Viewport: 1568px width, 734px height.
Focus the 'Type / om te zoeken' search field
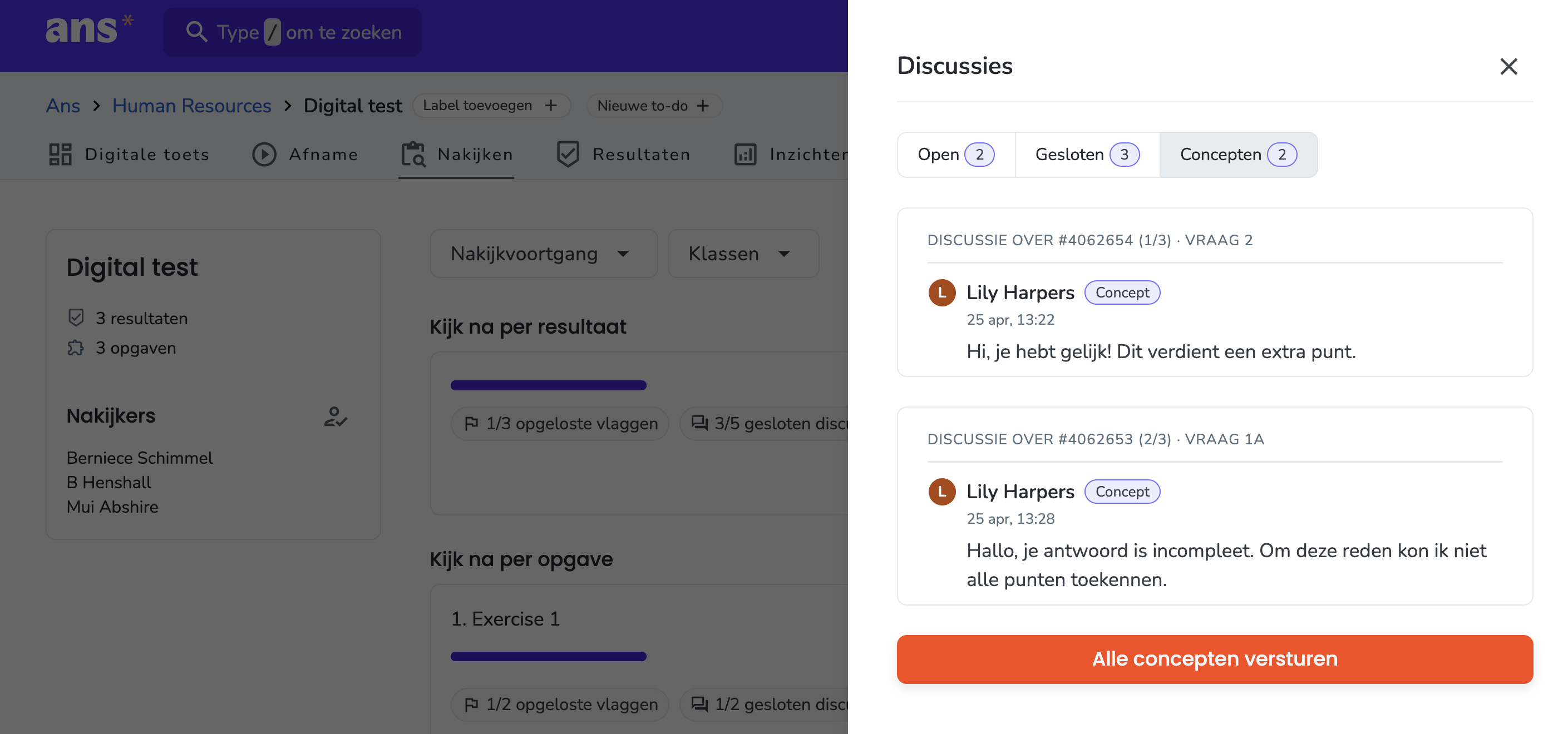[x=292, y=32]
